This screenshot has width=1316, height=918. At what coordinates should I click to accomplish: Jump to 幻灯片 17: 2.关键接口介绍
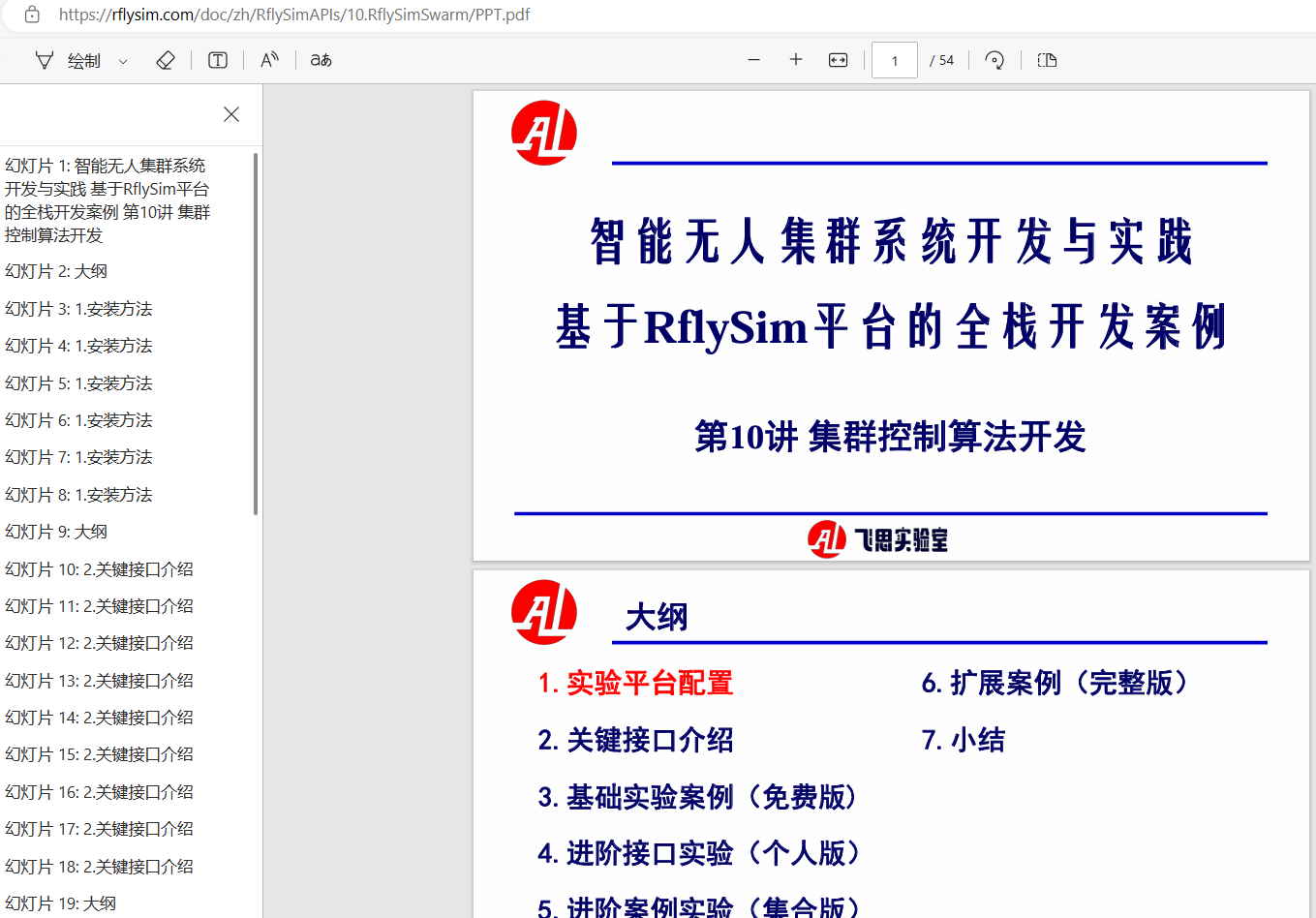(99, 829)
